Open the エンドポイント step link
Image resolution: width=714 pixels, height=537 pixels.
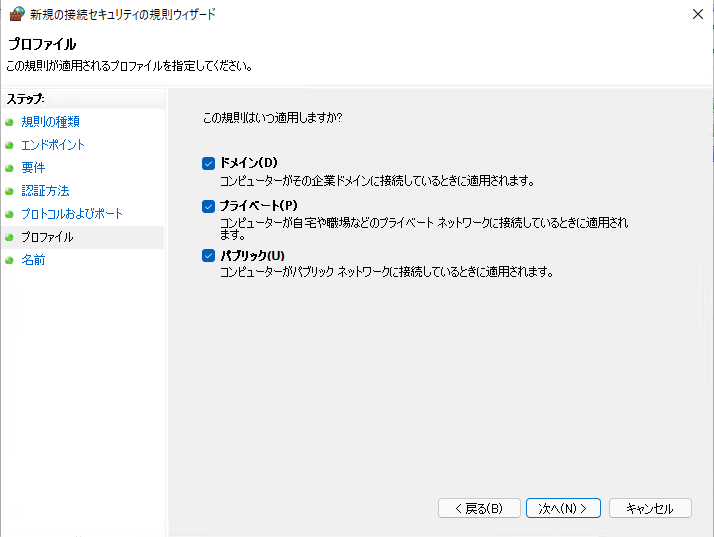pyautogui.click(x=53, y=145)
